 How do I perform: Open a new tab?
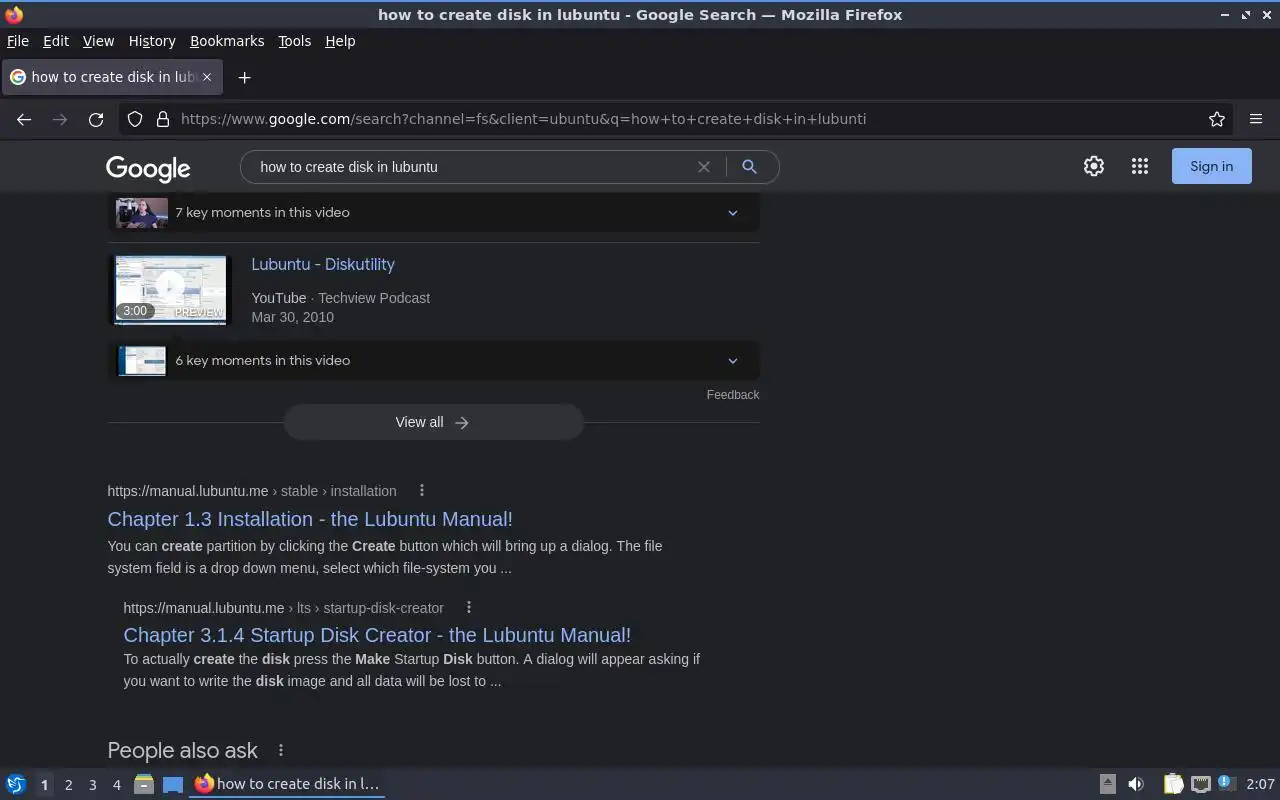244,77
